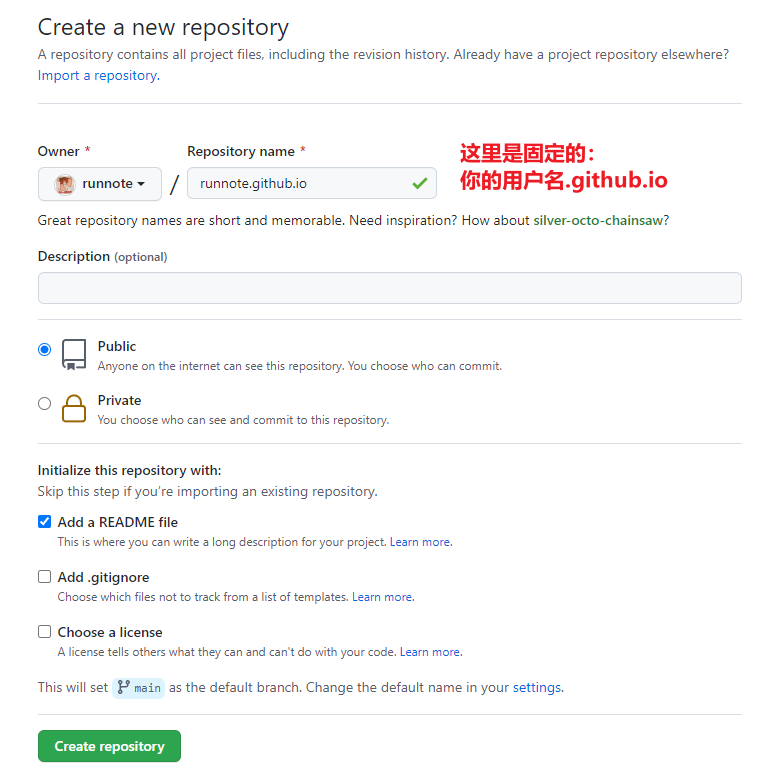Open Learn more link about licenses

point(430,652)
